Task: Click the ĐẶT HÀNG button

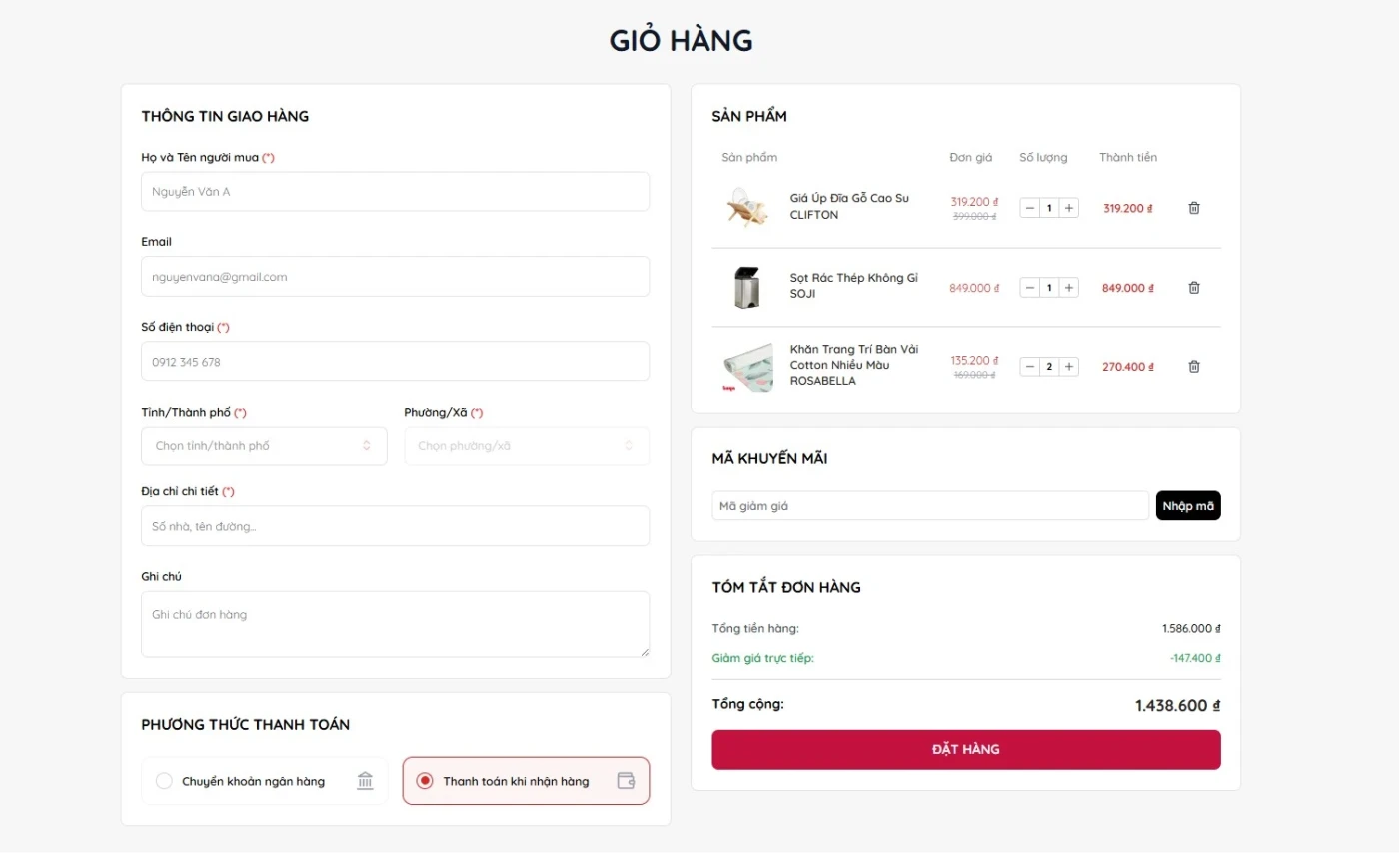Action: pyautogui.click(x=965, y=750)
